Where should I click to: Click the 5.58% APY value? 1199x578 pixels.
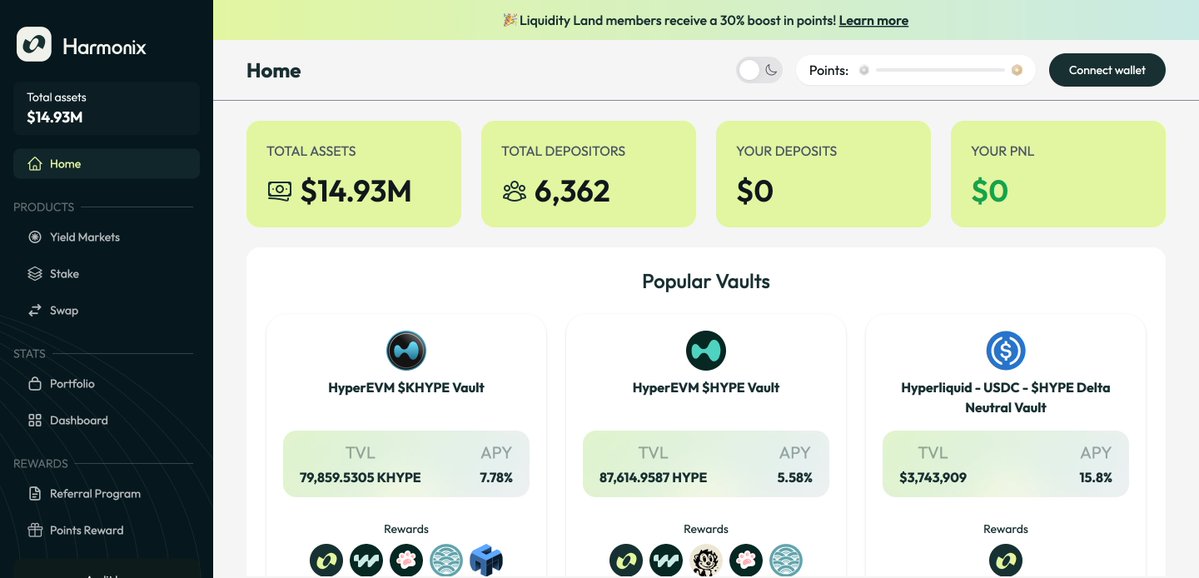(x=795, y=478)
